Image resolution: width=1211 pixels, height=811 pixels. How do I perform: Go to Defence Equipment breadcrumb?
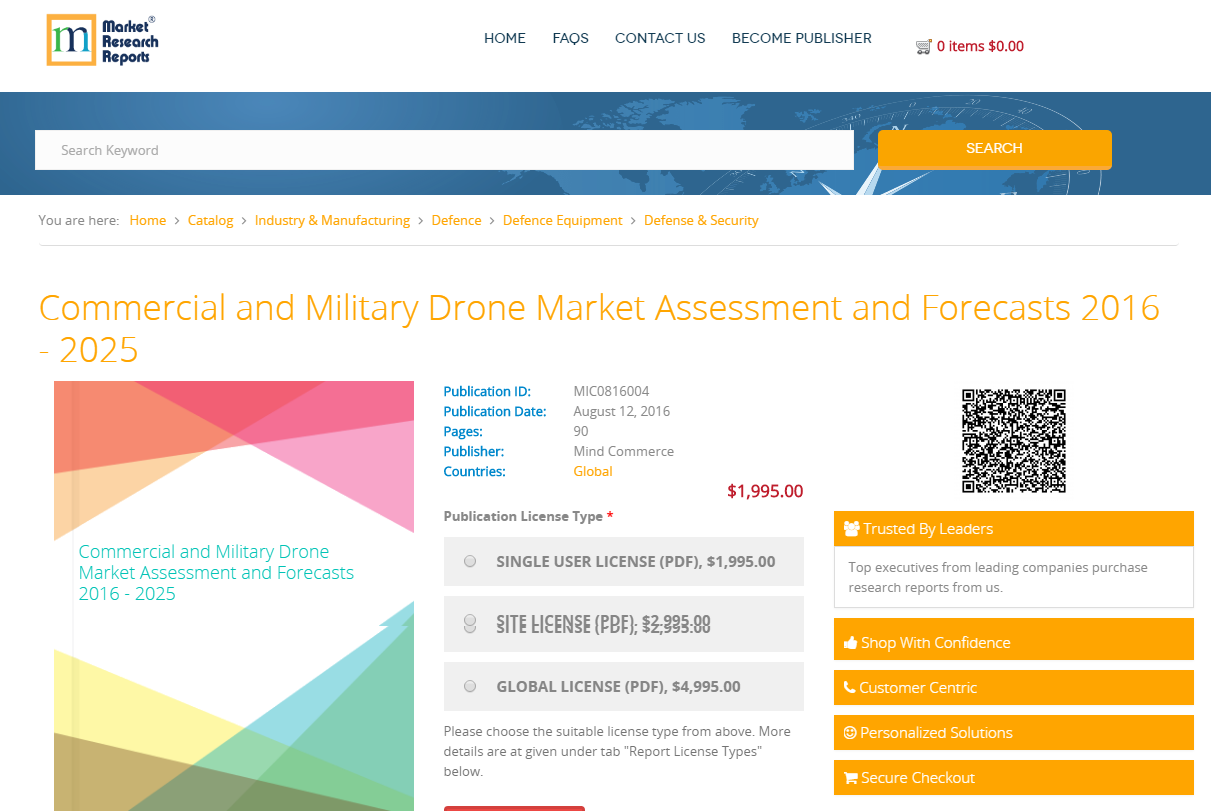[x=562, y=220]
